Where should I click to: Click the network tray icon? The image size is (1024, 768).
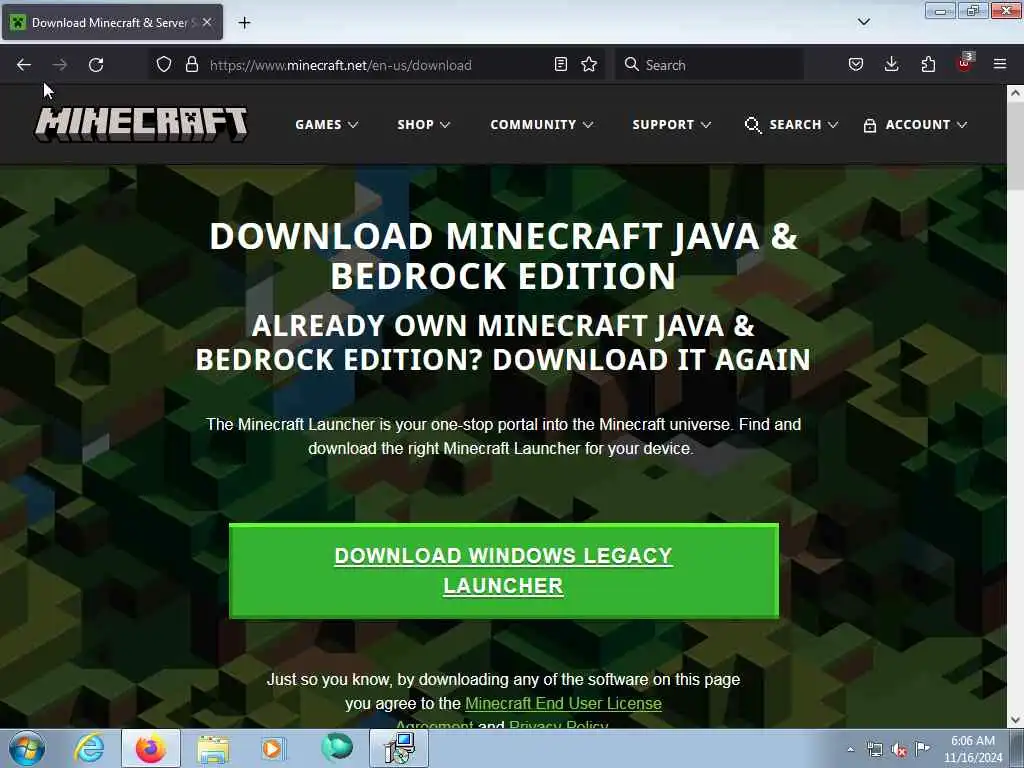click(874, 749)
